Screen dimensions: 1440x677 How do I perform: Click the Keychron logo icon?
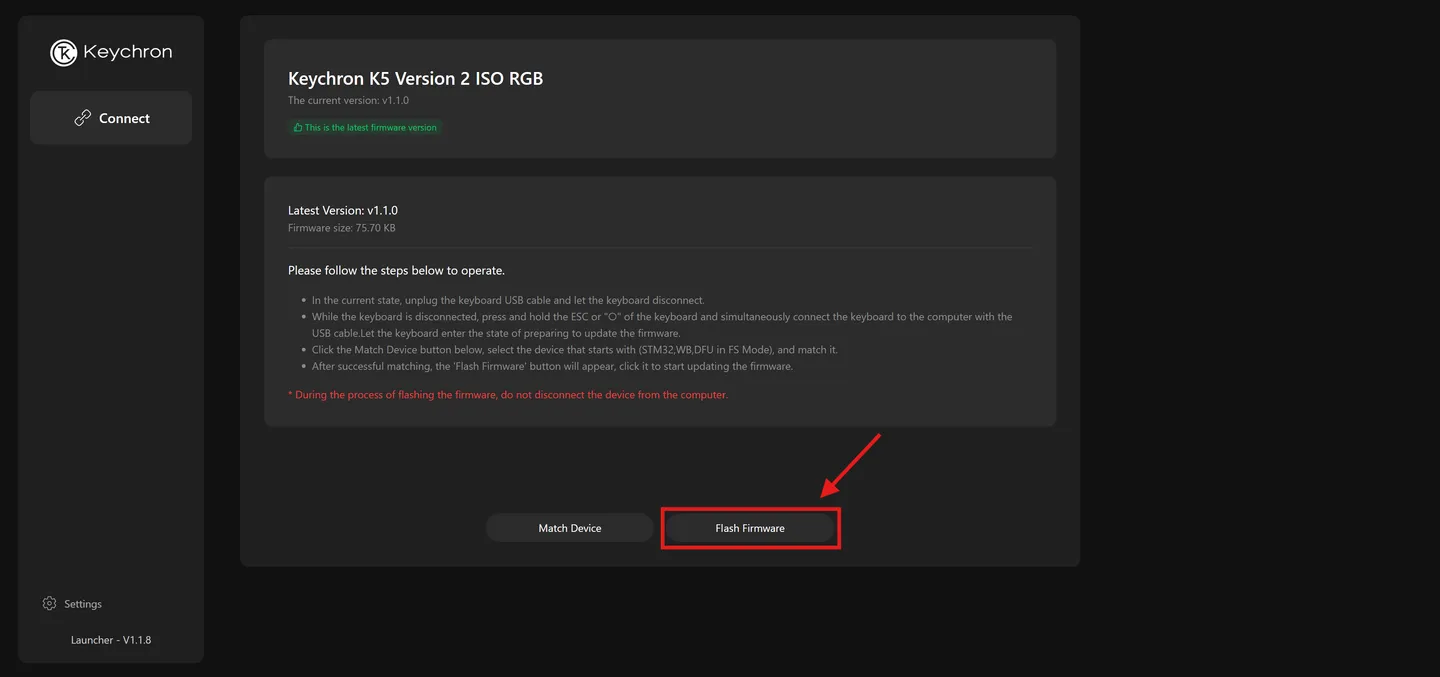pos(64,53)
